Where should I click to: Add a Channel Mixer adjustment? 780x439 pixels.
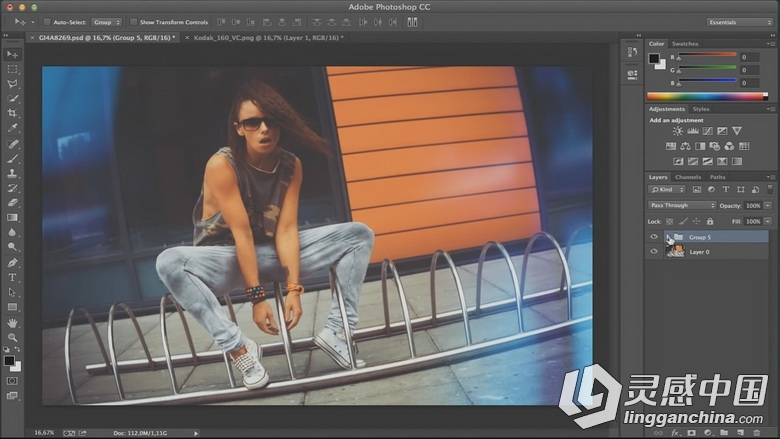point(729,146)
